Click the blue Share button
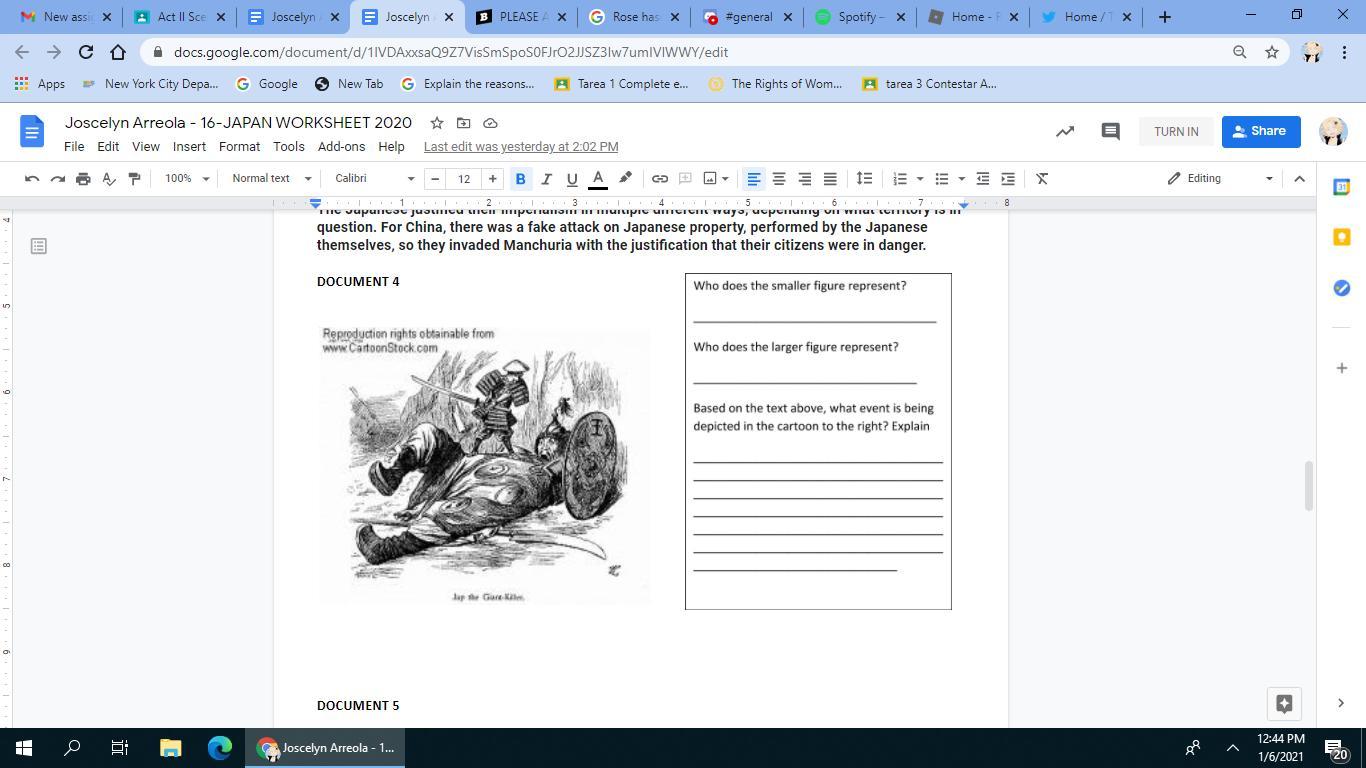The image size is (1366, 768). [x=1260, y=131]
